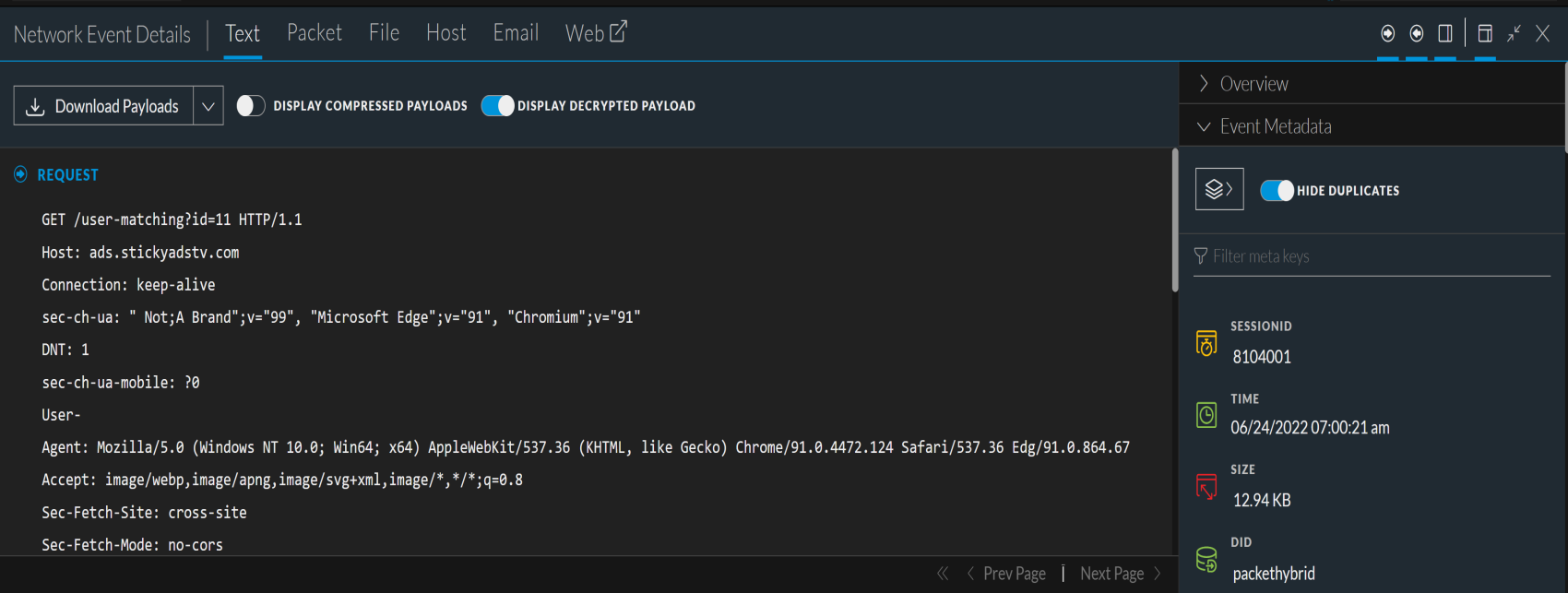
Task: Disable Display Decrypted Payload
Action: pos(498,105)
